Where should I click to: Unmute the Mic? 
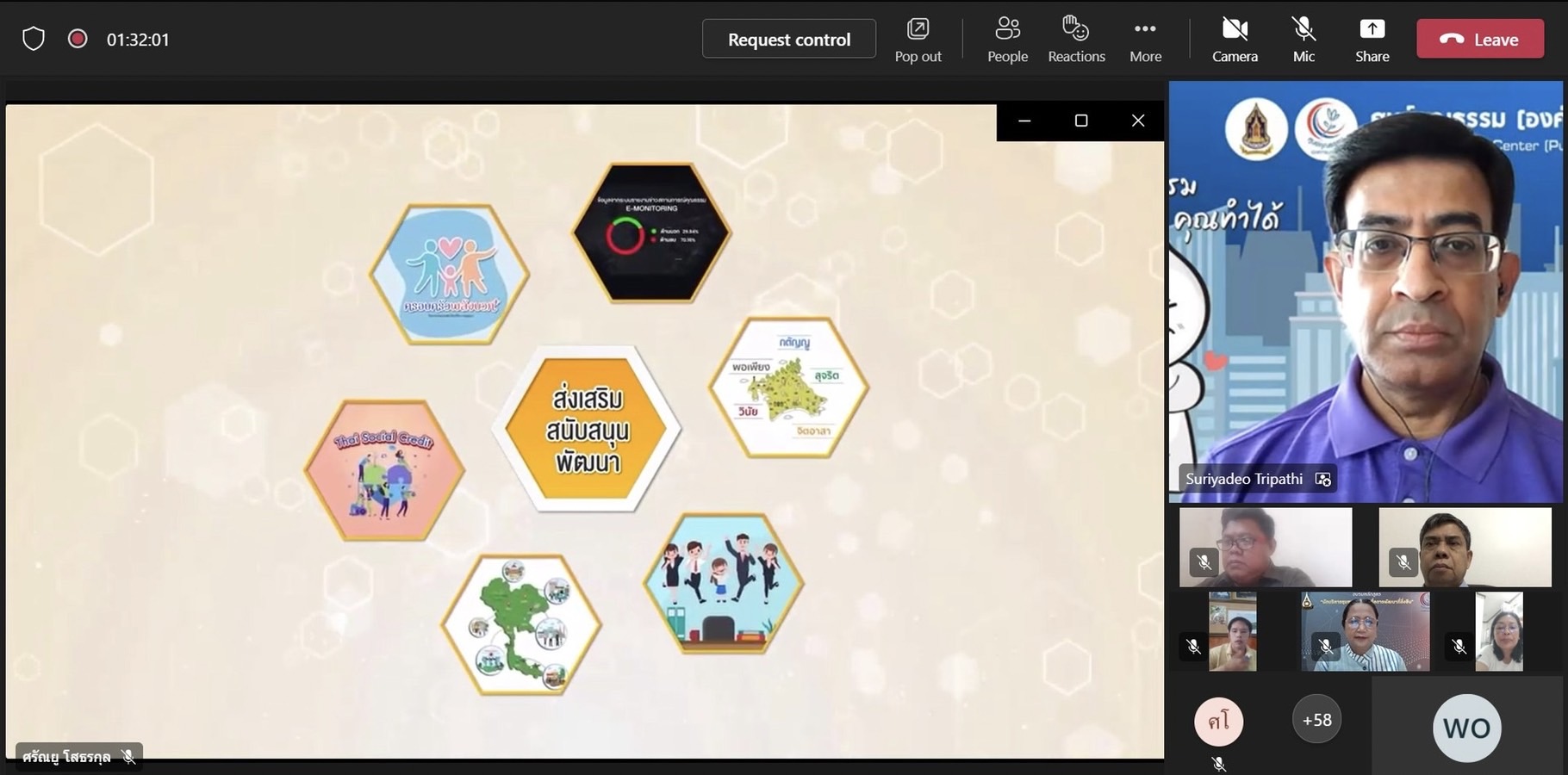[1304, 40]
